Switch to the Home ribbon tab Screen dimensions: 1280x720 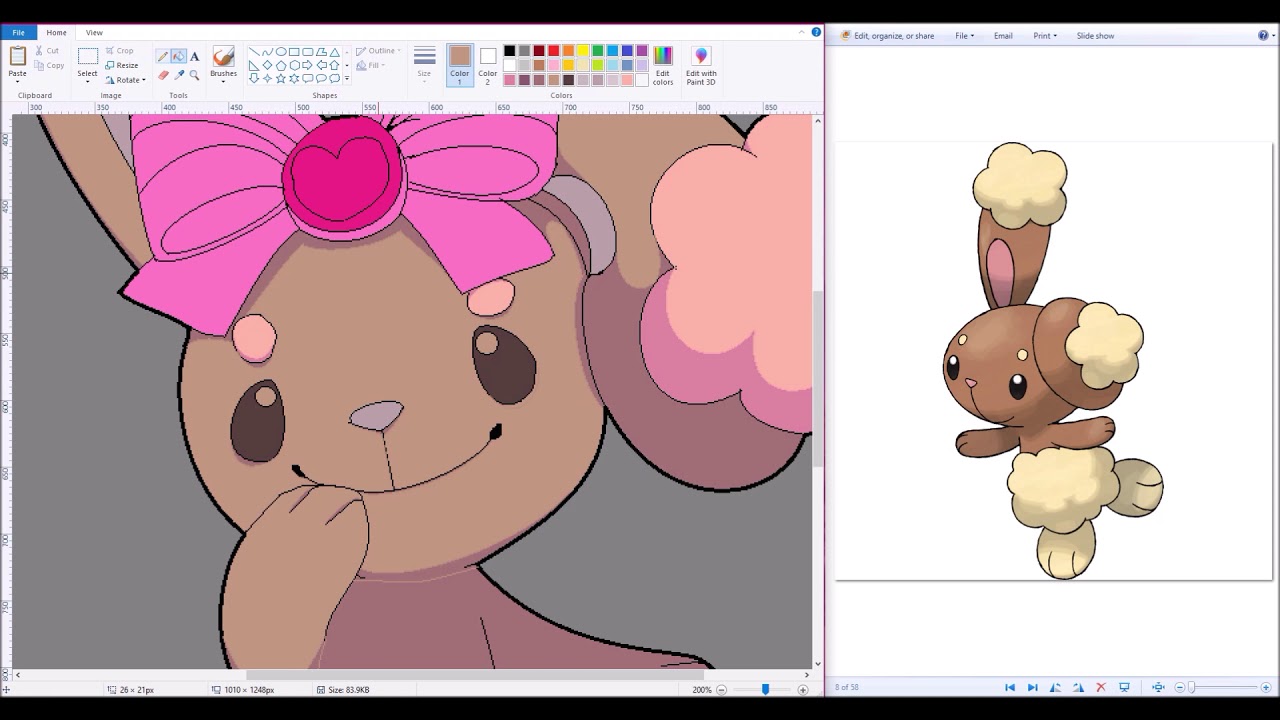click(x=56, y=32)
